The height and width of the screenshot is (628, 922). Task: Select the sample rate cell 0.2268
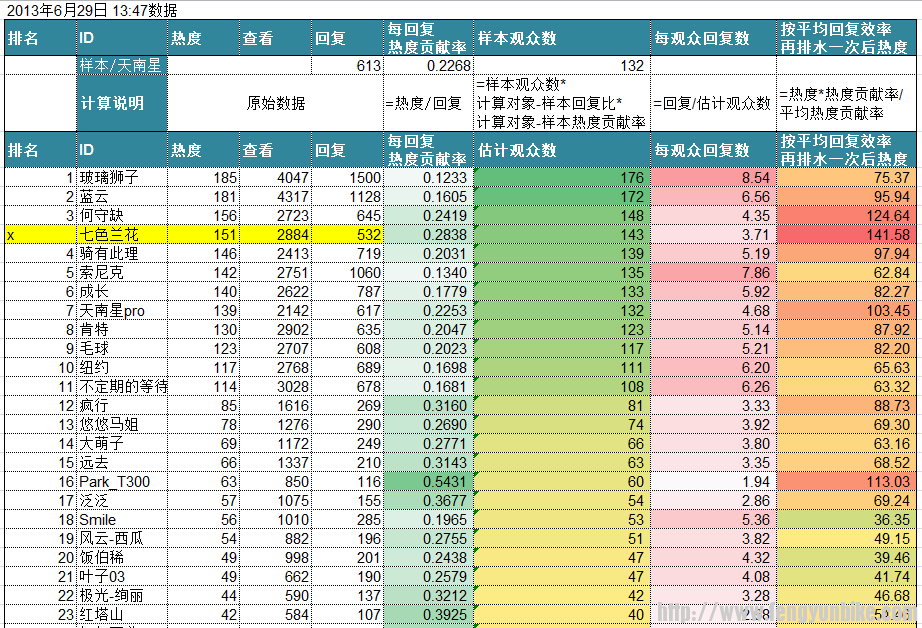tap(427, 65)
